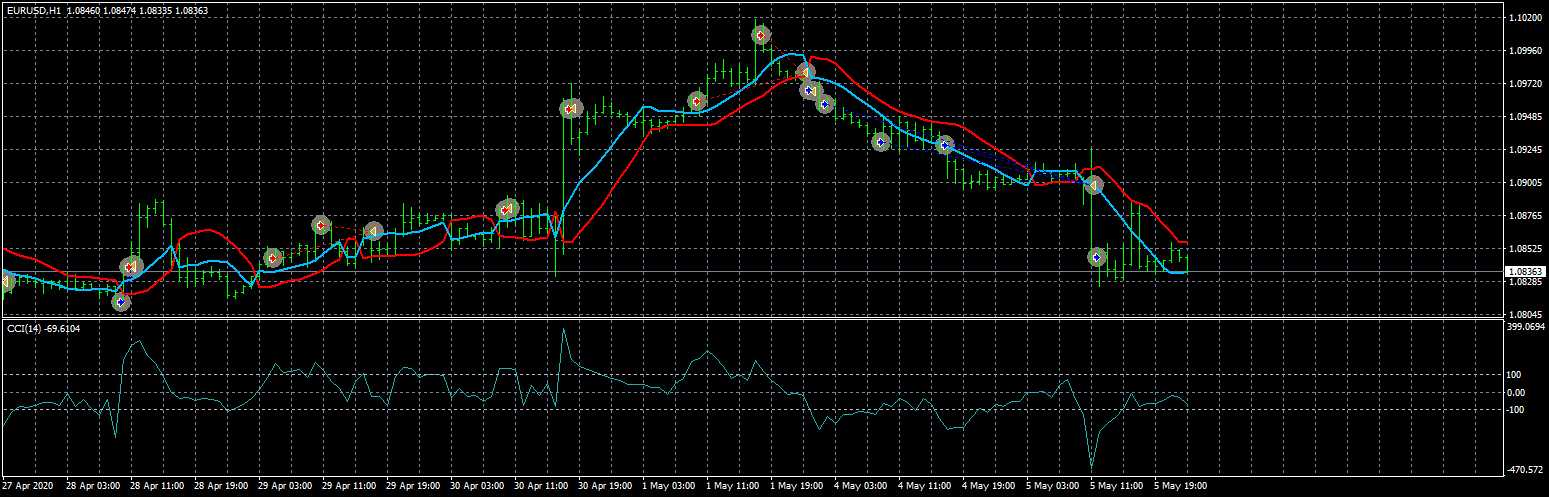This screenshot has width=1549, height=497.
Task: Click the CCI(14) -69.6104 indicator label
Action: click(43, 328)
